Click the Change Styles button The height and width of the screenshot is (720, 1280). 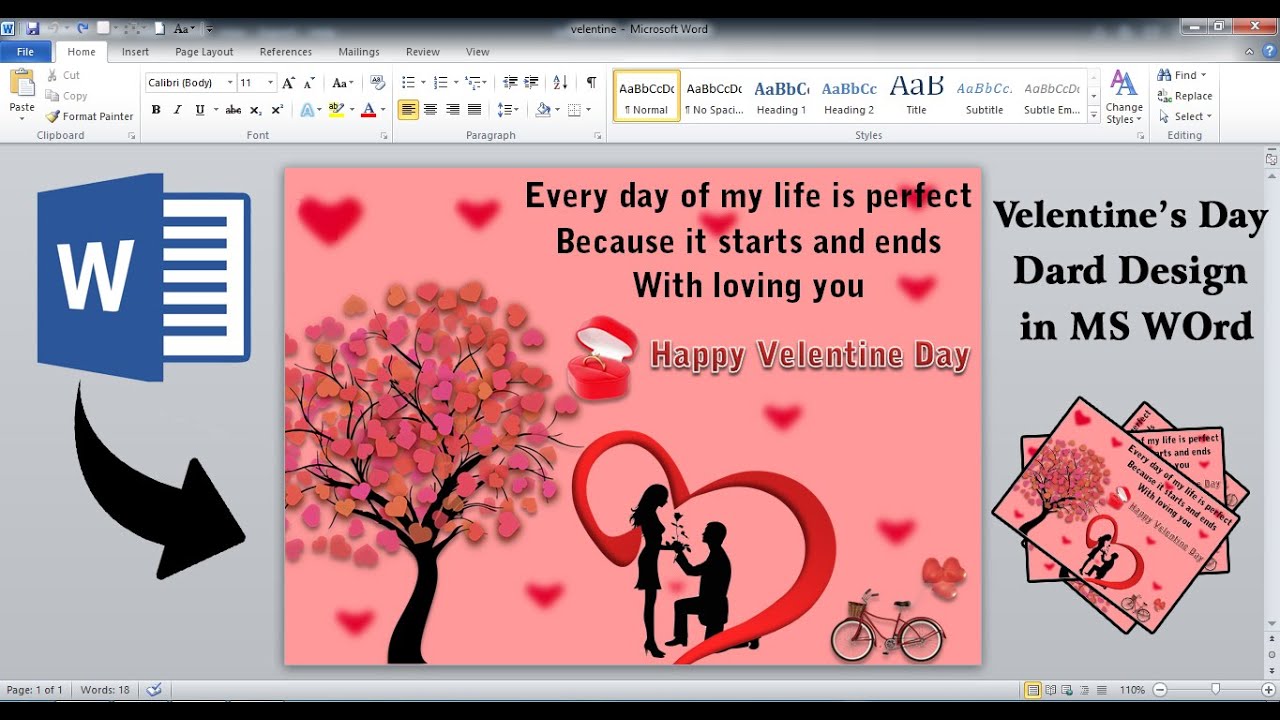click(1124, 98)
